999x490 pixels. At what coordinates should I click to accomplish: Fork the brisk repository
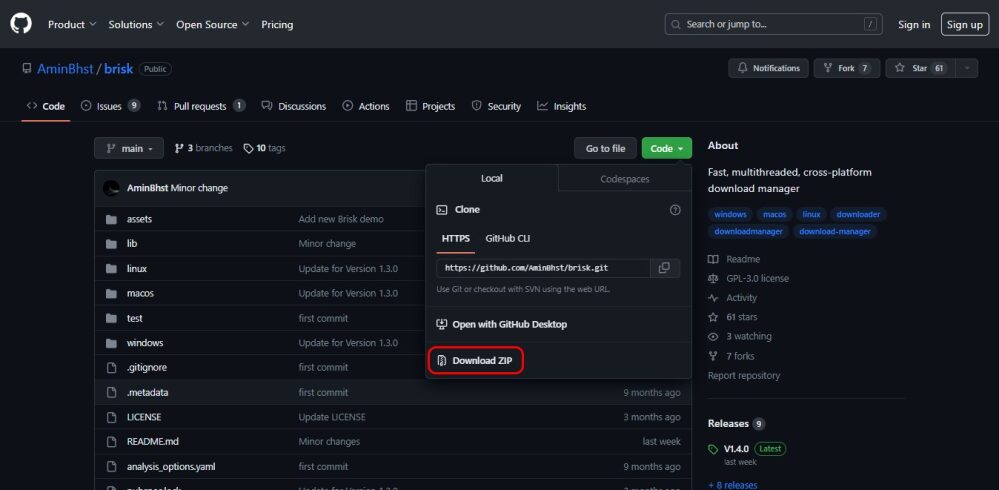tap(846, 68)
